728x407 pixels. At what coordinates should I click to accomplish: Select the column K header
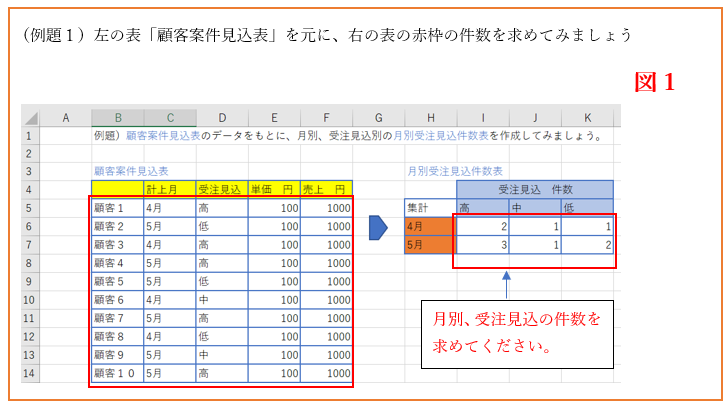(588, 118)
